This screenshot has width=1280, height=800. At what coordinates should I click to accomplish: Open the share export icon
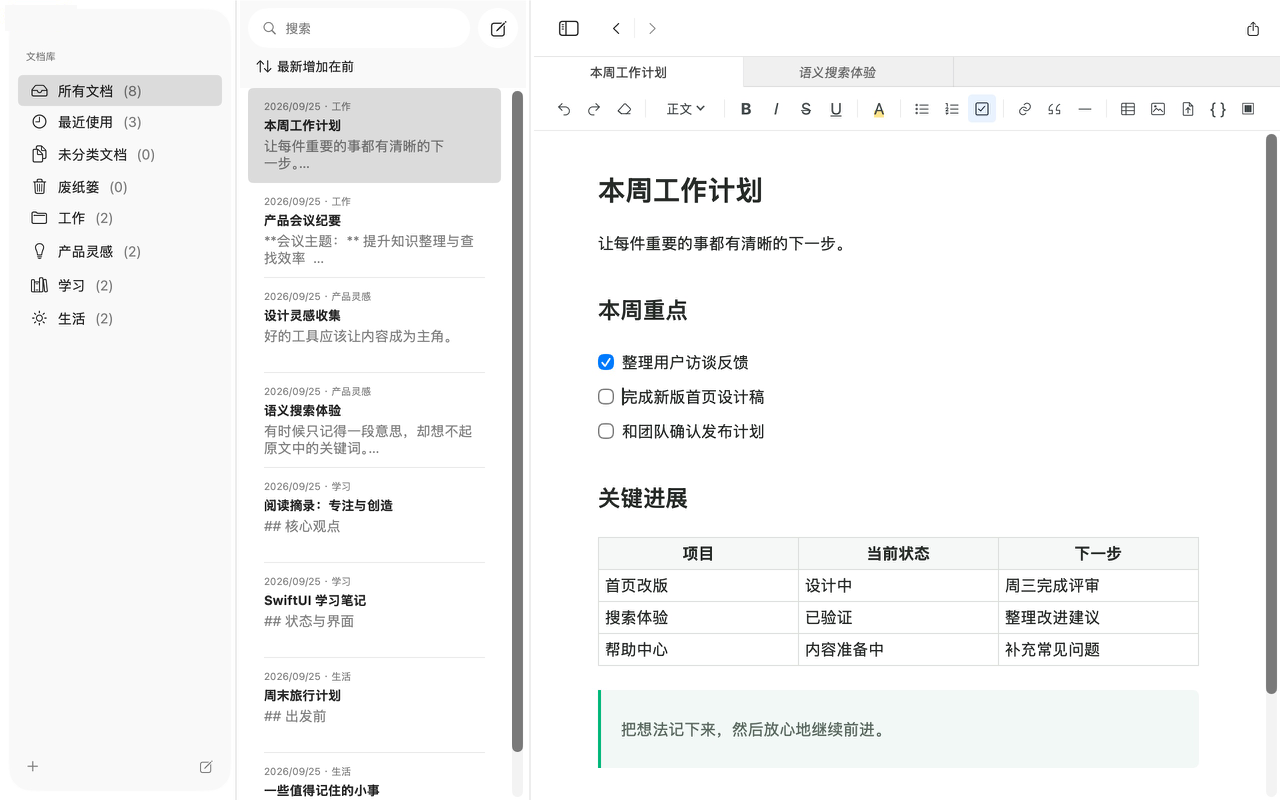click(1253, 29)
